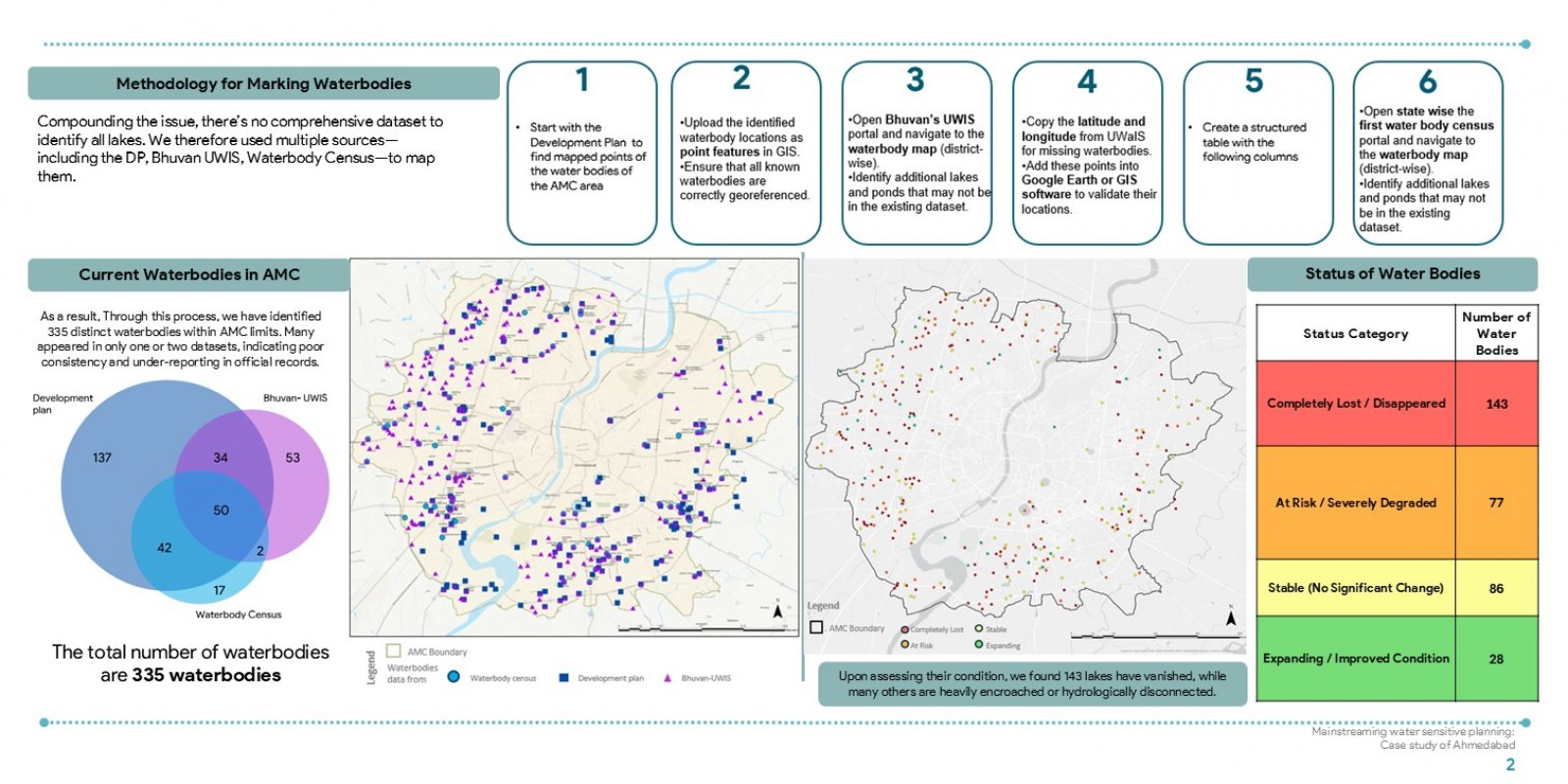Viewport: 1568px width, 784px height.
Task: Click the 'Expanding / Improved Condition' row label
Action: point(1356,659)
